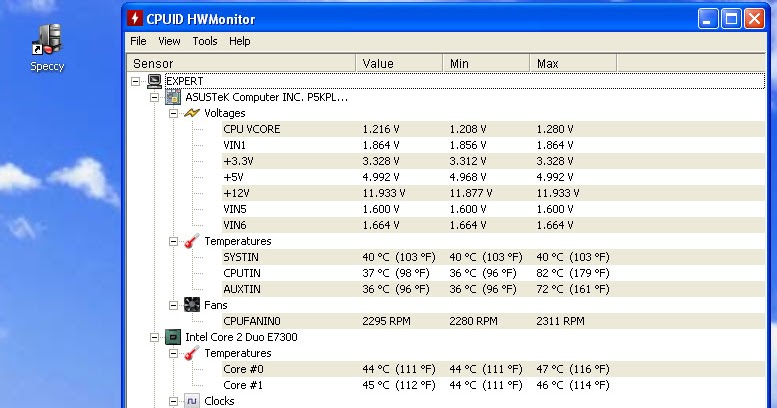Open the View menu
The width and height of the screenshot is (777, 408).
[169, 41]
